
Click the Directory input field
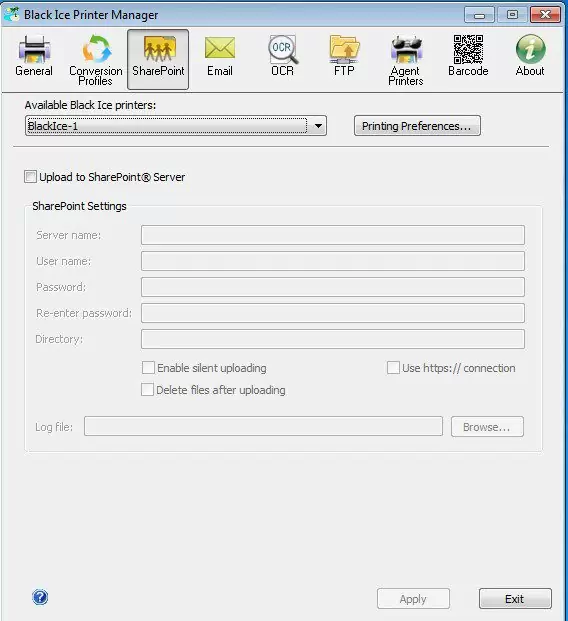(333, 339)
